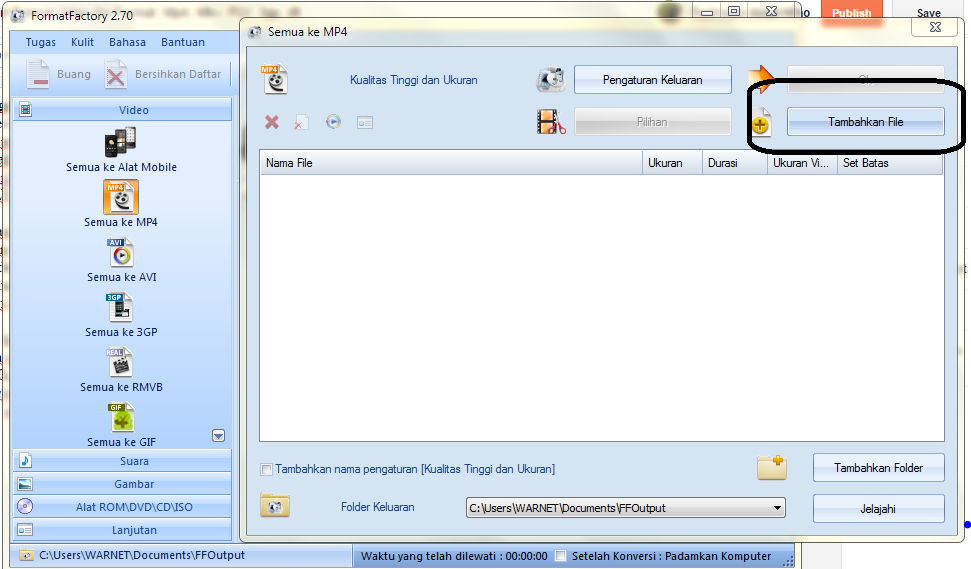Screen dimensions: 971x569
Task: Click the output folder icon near Folder Keluaran
Action: [x=275, y=506]
